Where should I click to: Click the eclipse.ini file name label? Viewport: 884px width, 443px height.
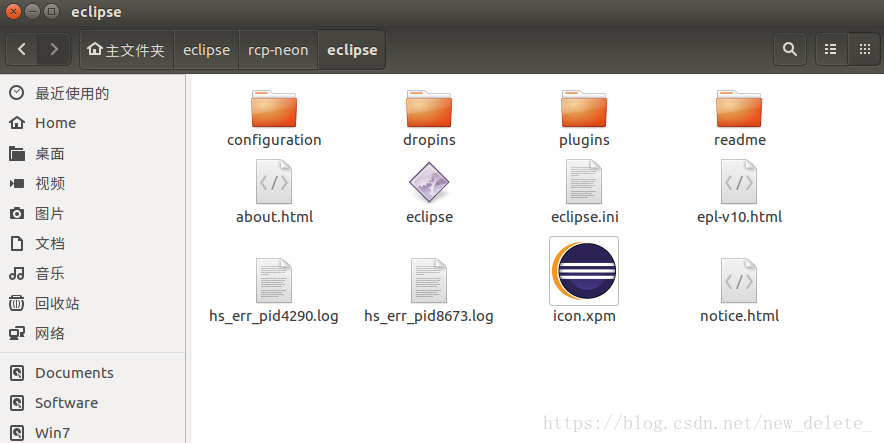click(x=585, y=216)
